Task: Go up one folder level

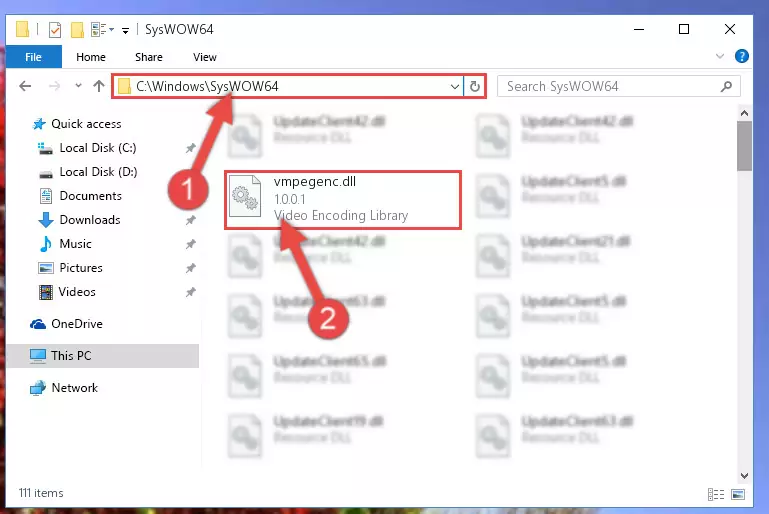Action: (x=99, y=86)
